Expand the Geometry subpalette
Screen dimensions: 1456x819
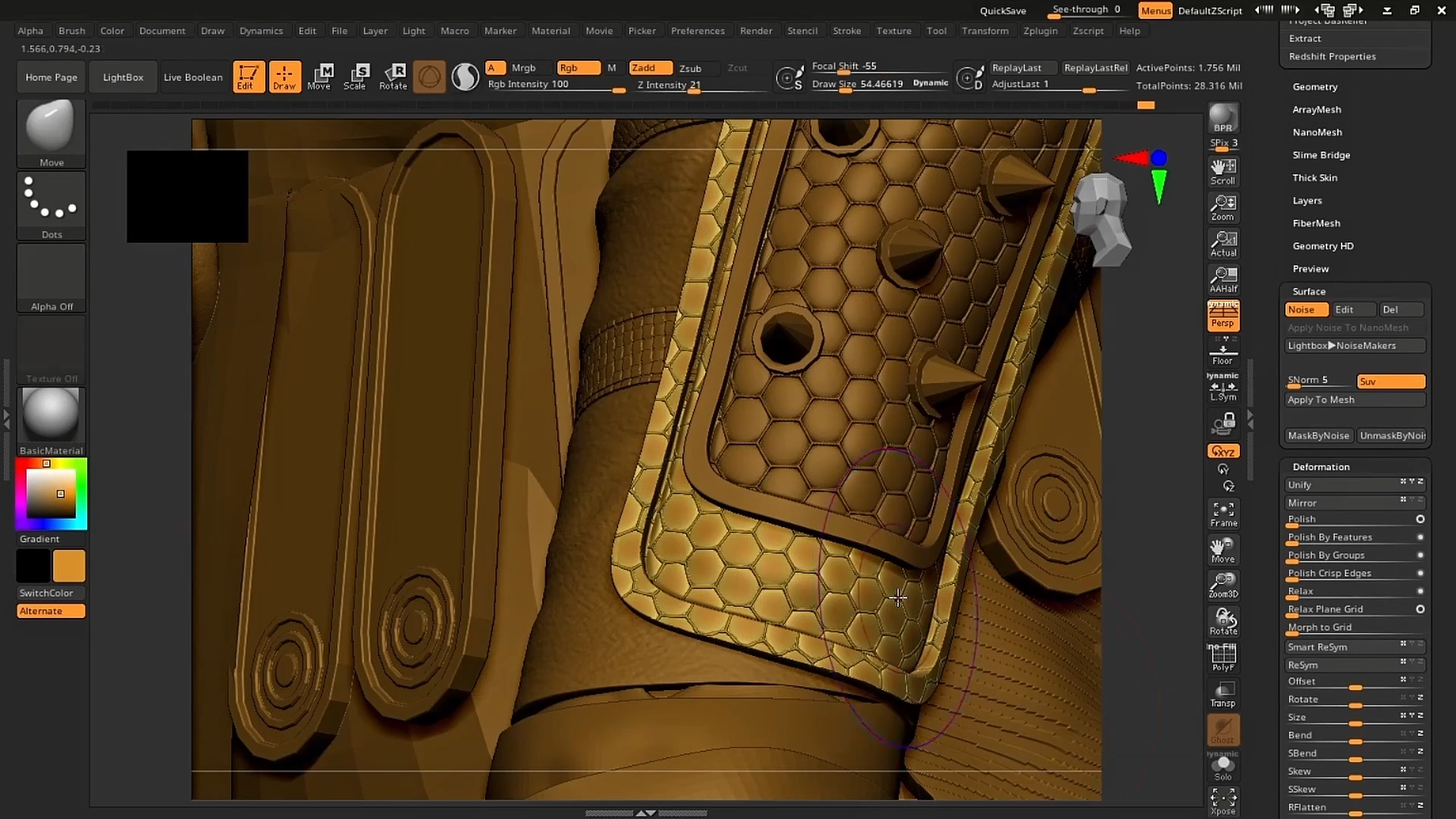[1316, 86]
